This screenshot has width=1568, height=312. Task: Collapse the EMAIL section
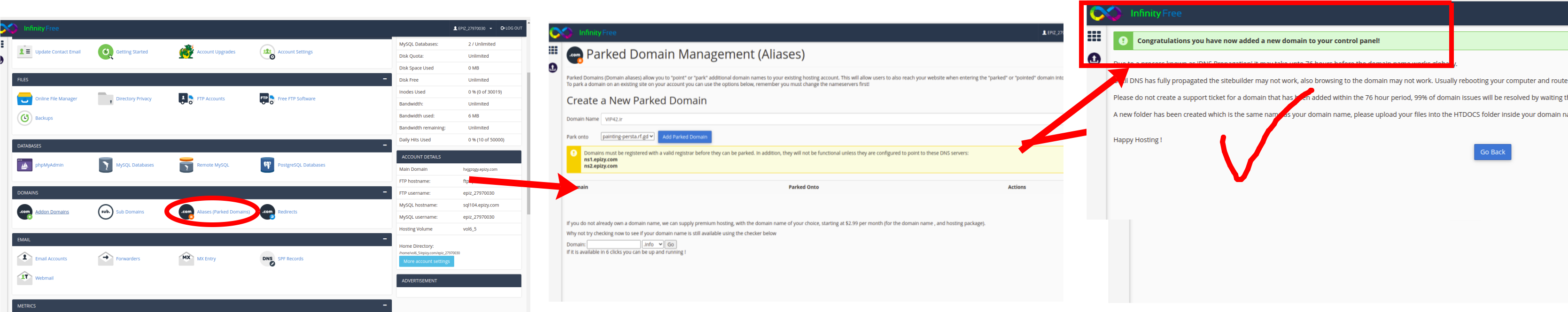tap(385, 239)
